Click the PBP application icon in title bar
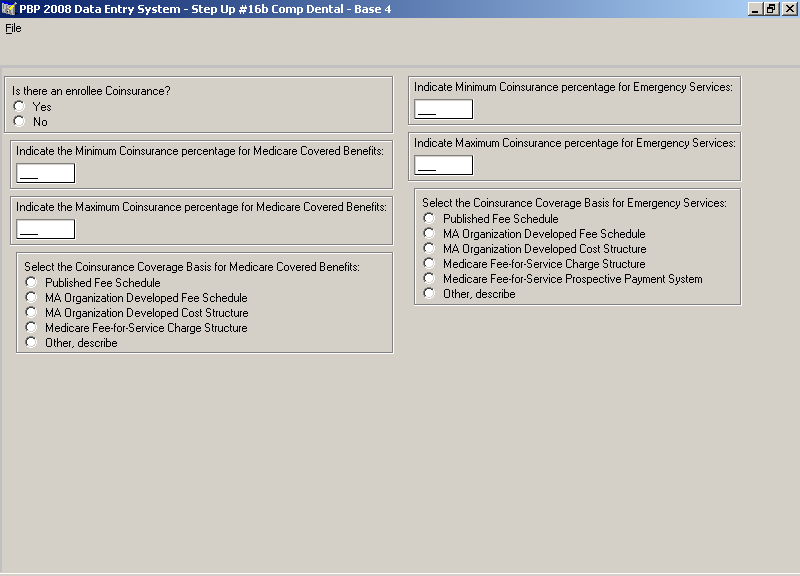This screenshot has width=800, height=576. pyautogui.click(x=9, y=9)
